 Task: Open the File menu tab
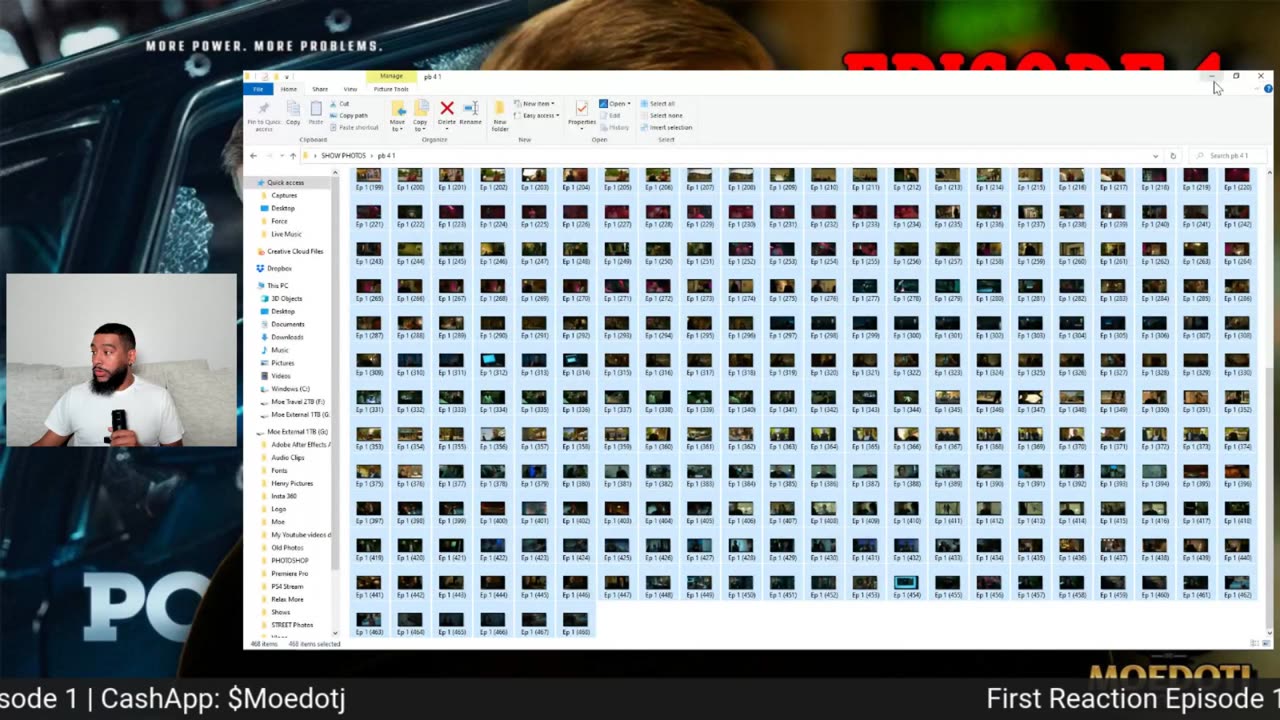click(258, 89)
